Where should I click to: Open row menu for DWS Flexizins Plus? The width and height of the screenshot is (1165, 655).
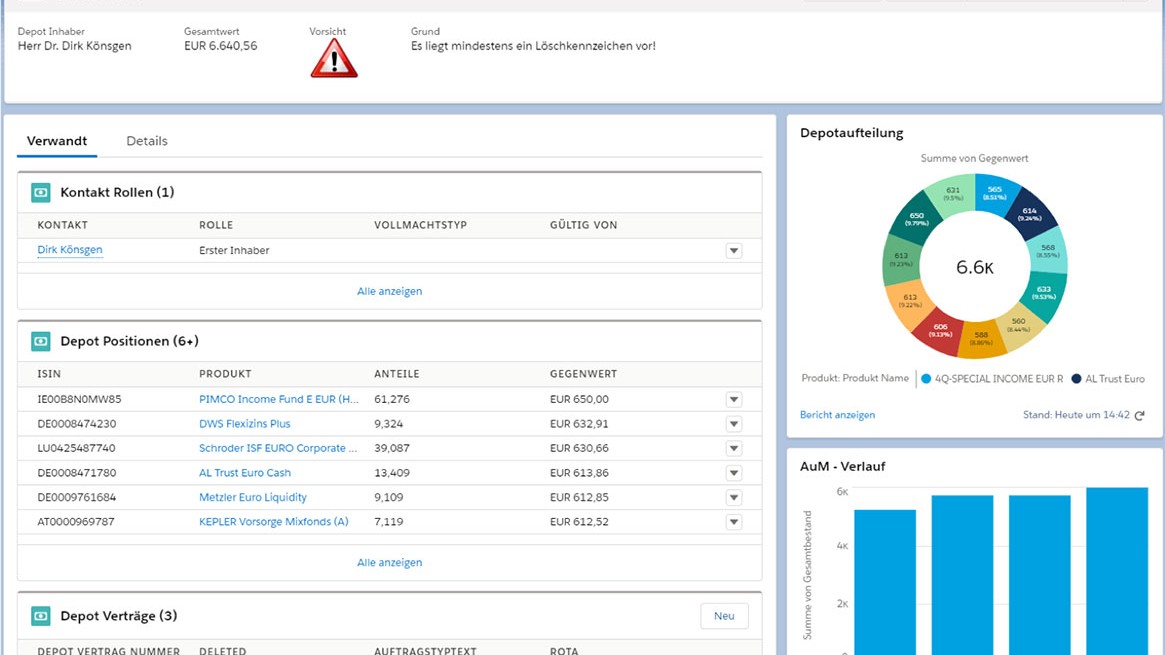pyautogui.click(x=733, y=424)
